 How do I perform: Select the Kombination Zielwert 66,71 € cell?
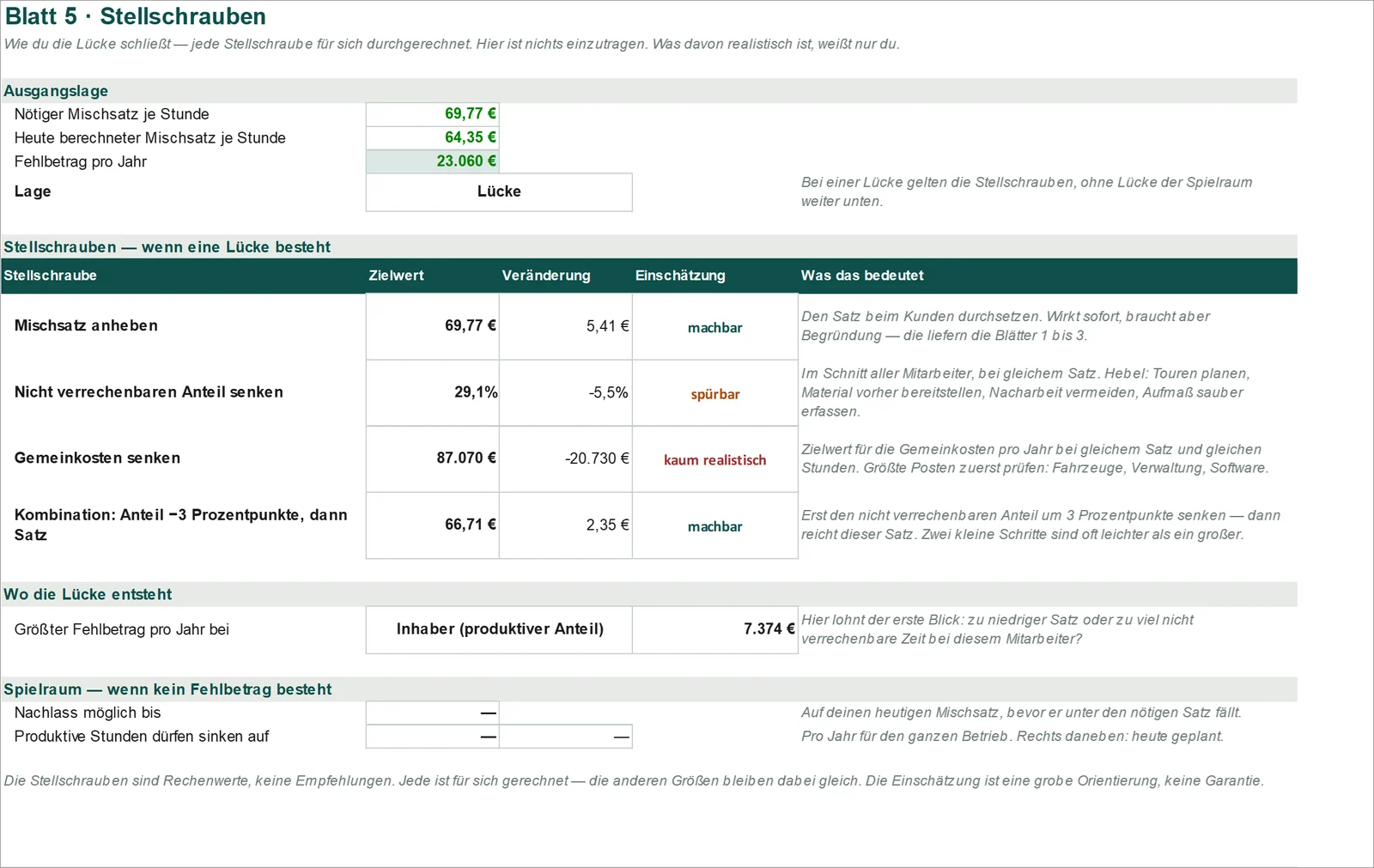point(433,525)
